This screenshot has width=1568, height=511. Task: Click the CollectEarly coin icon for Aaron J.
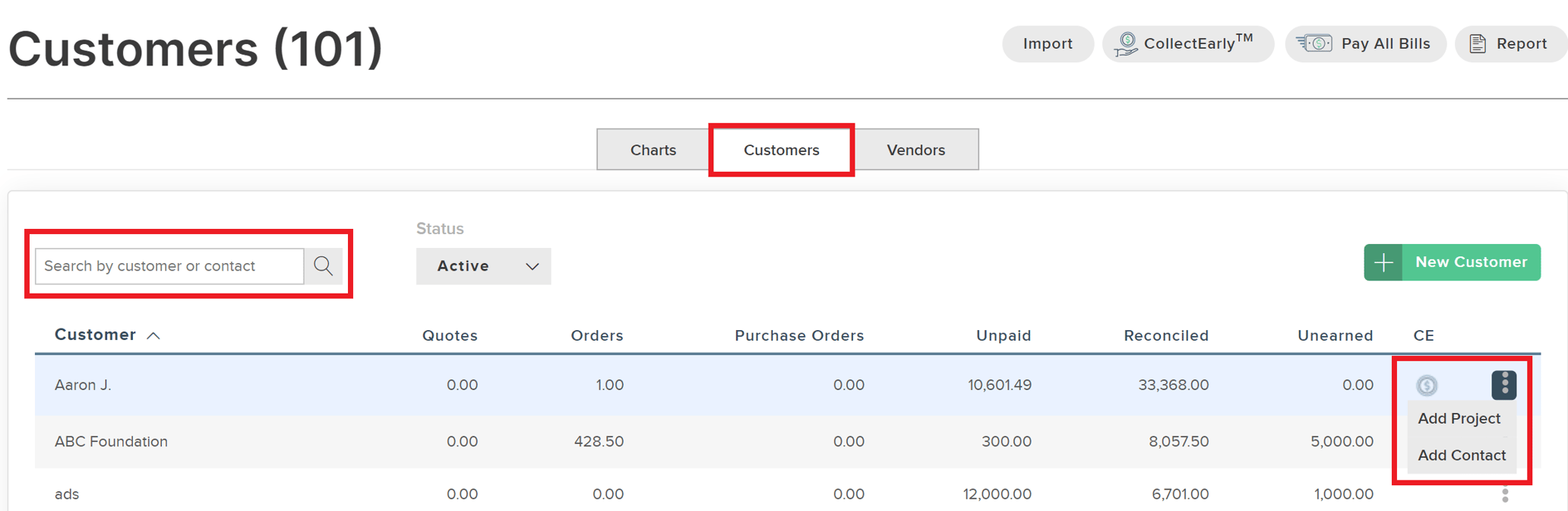pyautogui.click(x=1427, y=386)
